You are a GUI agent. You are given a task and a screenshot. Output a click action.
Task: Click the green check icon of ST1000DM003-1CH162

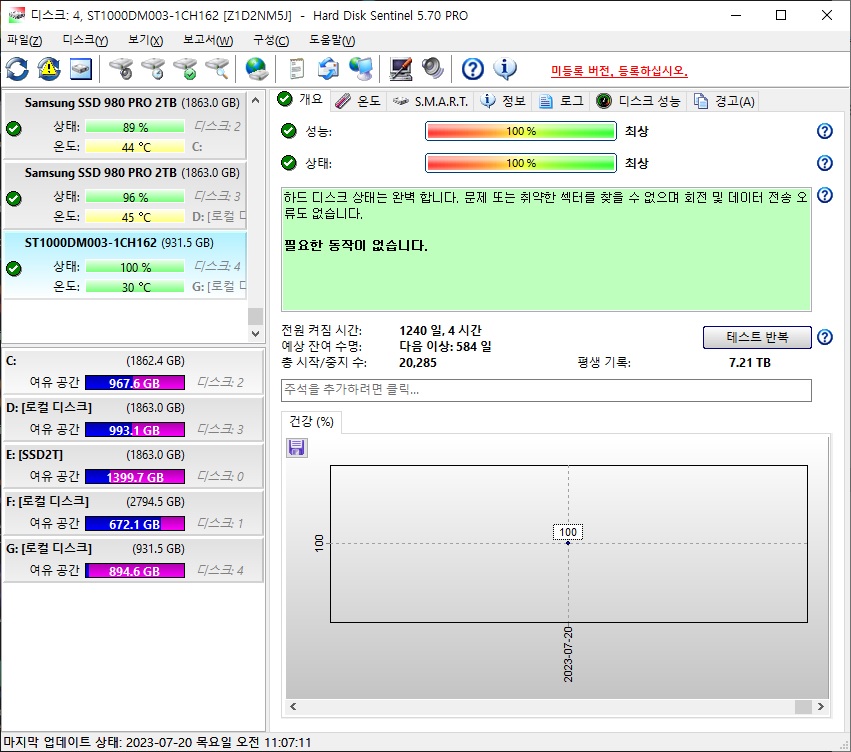pyautogui.click(x=14, y=269)
